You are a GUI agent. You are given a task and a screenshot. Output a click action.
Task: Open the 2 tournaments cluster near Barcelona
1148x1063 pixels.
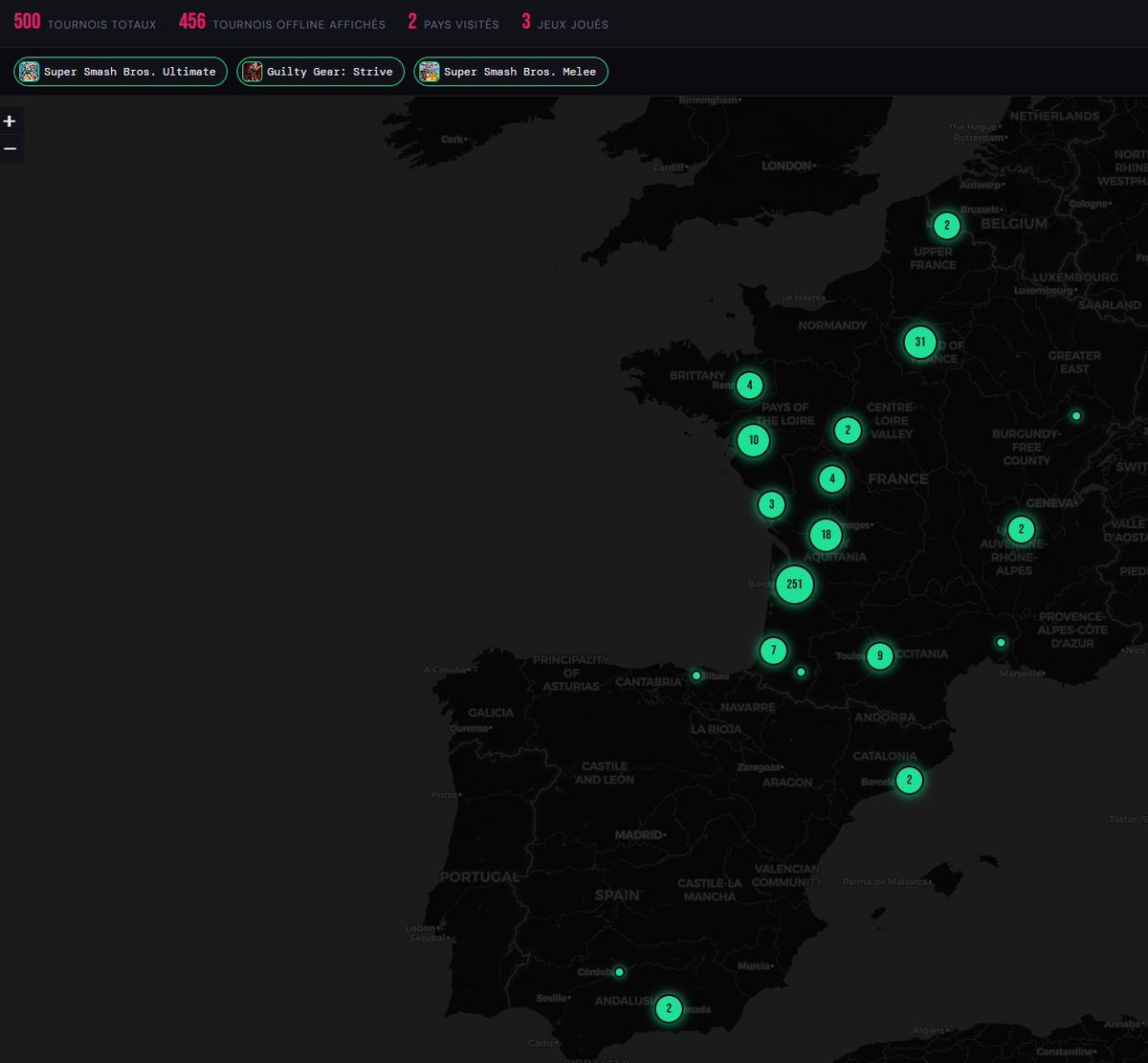click(909, 780)
